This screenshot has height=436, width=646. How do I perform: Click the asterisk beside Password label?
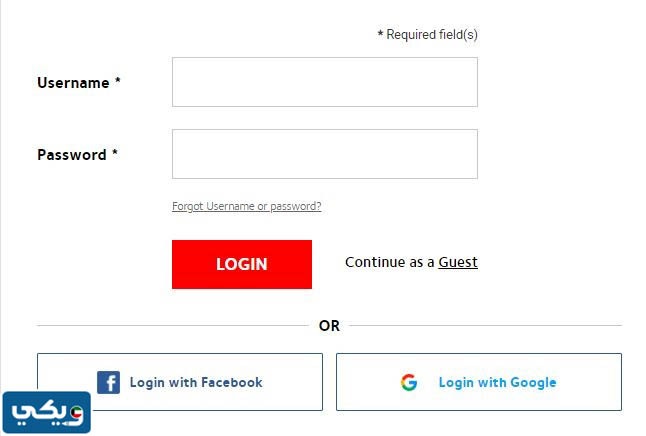(115, 154)
